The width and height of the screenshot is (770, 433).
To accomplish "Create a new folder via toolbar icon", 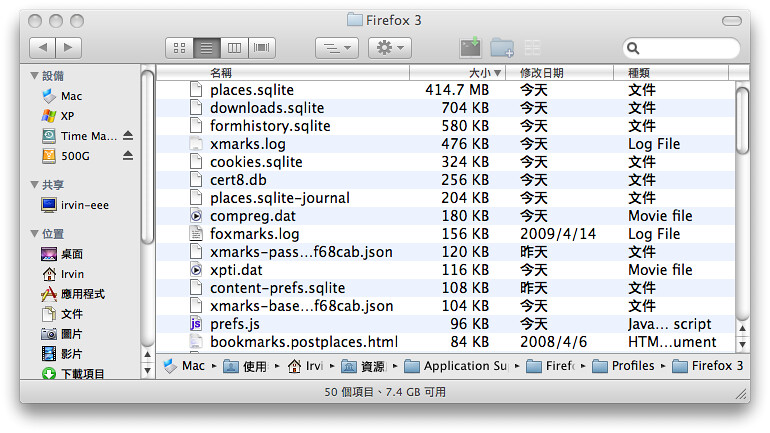I will (x=502, y=48).
